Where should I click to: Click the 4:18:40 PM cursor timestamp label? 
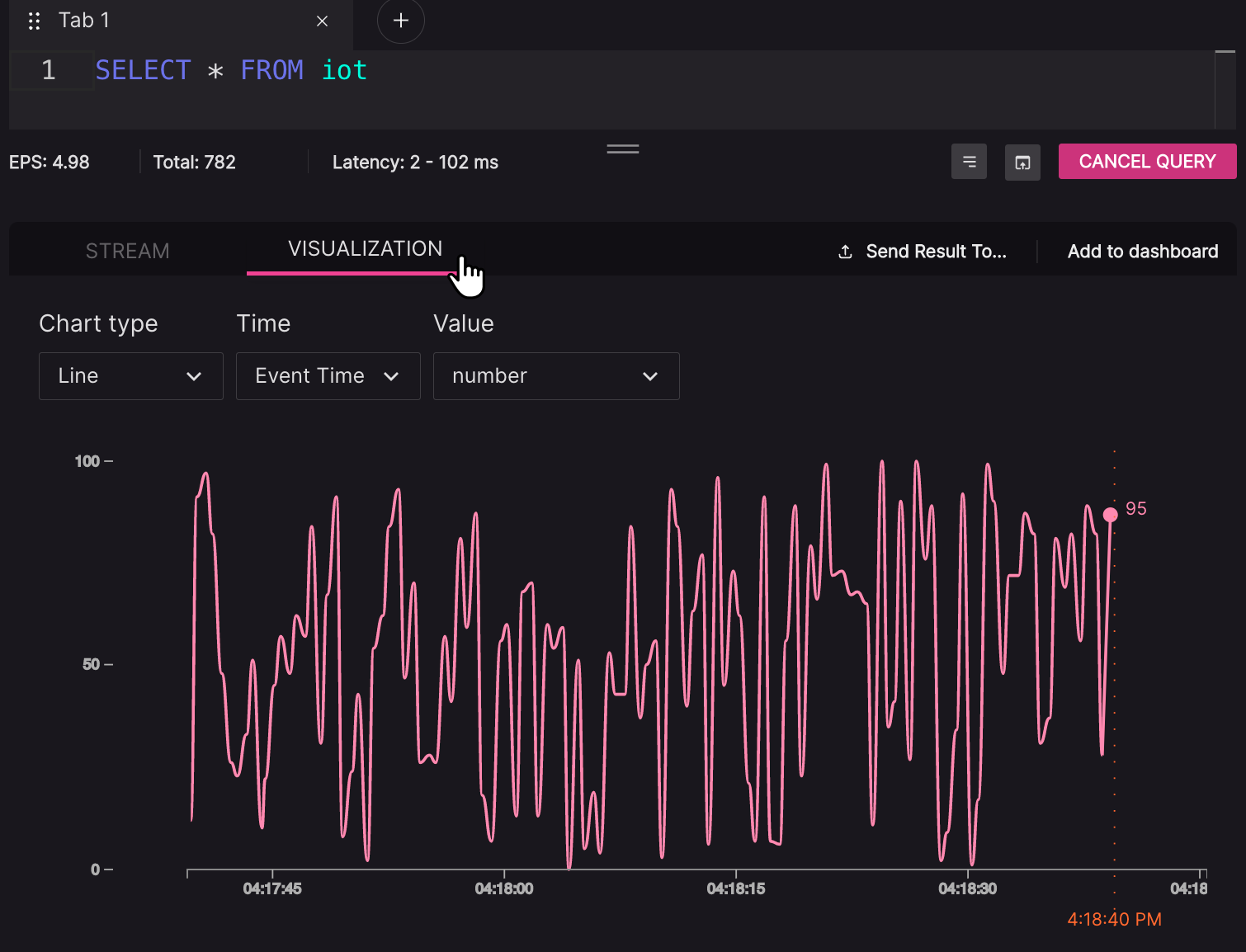(x=1114, y=919)
